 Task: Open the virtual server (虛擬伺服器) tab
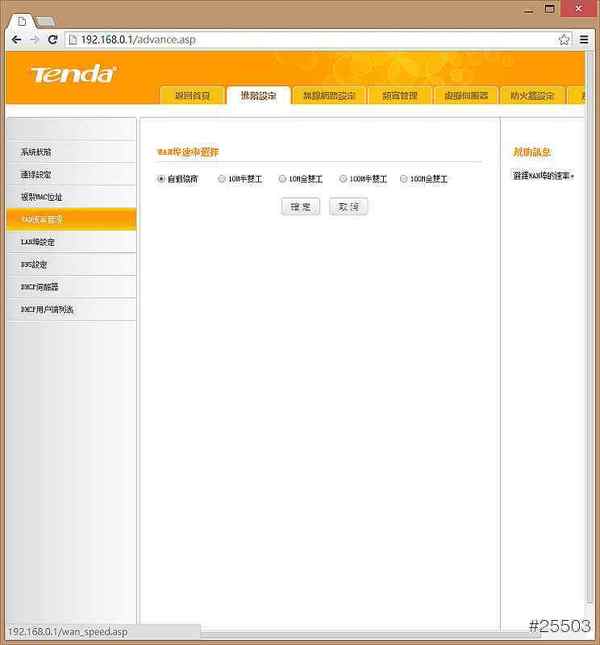click(x=466, y=96)
